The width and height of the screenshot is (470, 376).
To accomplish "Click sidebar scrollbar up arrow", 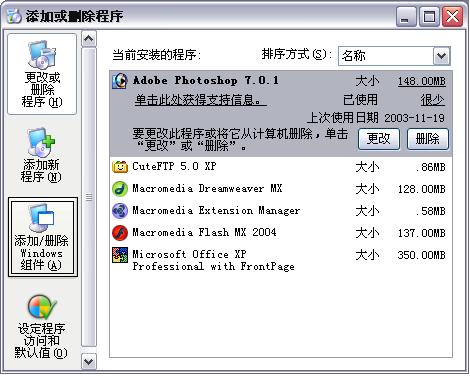I will [x=89, y=39].
